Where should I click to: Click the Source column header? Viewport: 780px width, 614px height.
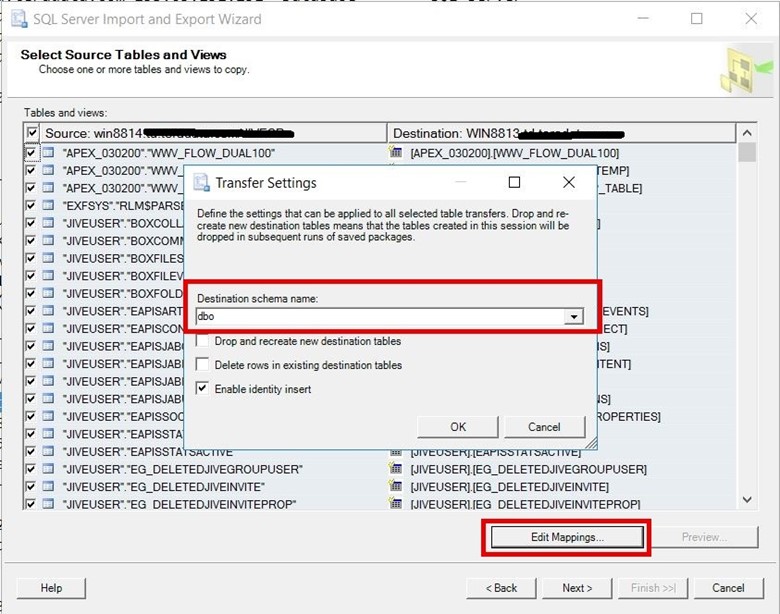212,133
